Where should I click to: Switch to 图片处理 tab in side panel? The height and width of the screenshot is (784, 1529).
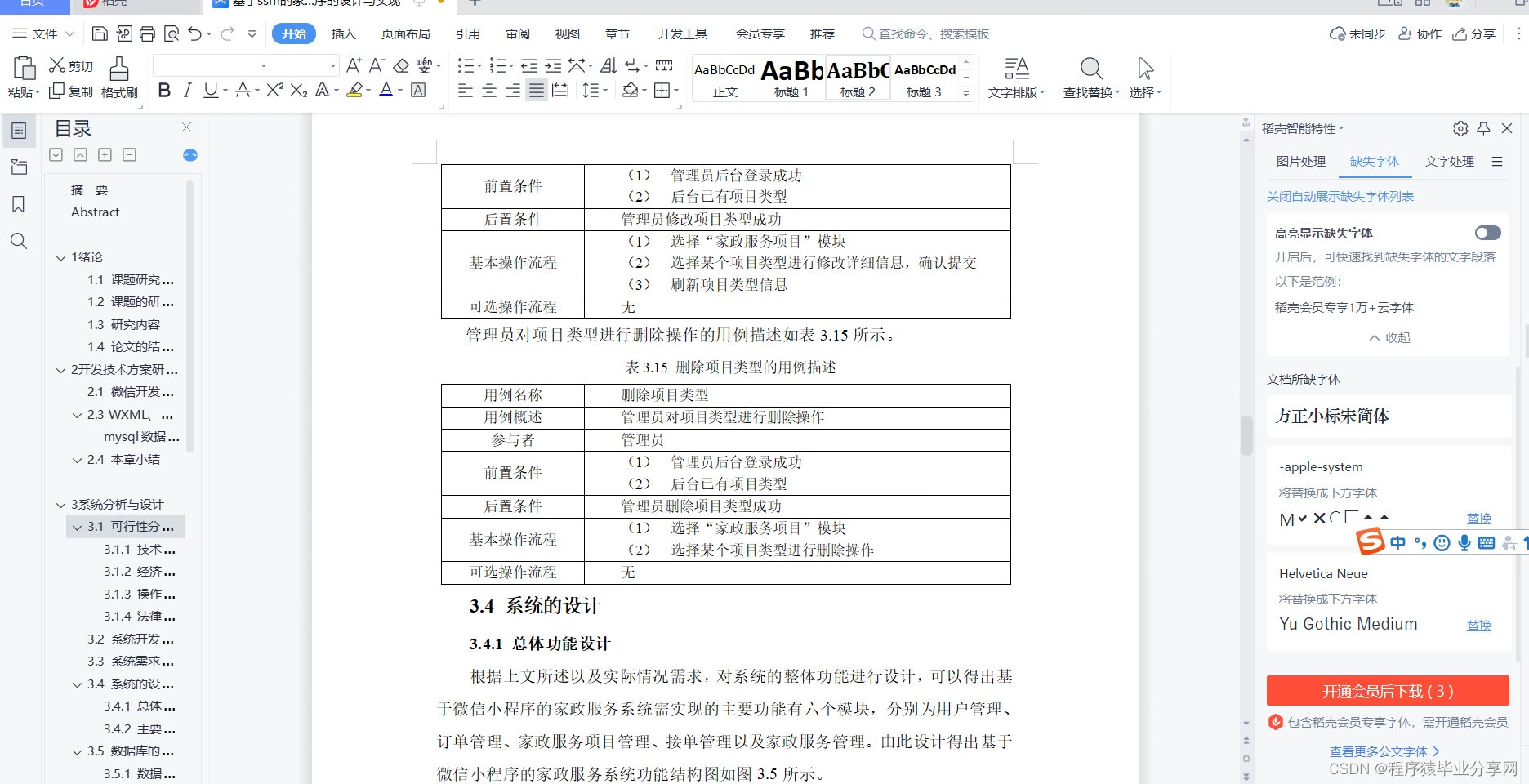coord(1300,161)
